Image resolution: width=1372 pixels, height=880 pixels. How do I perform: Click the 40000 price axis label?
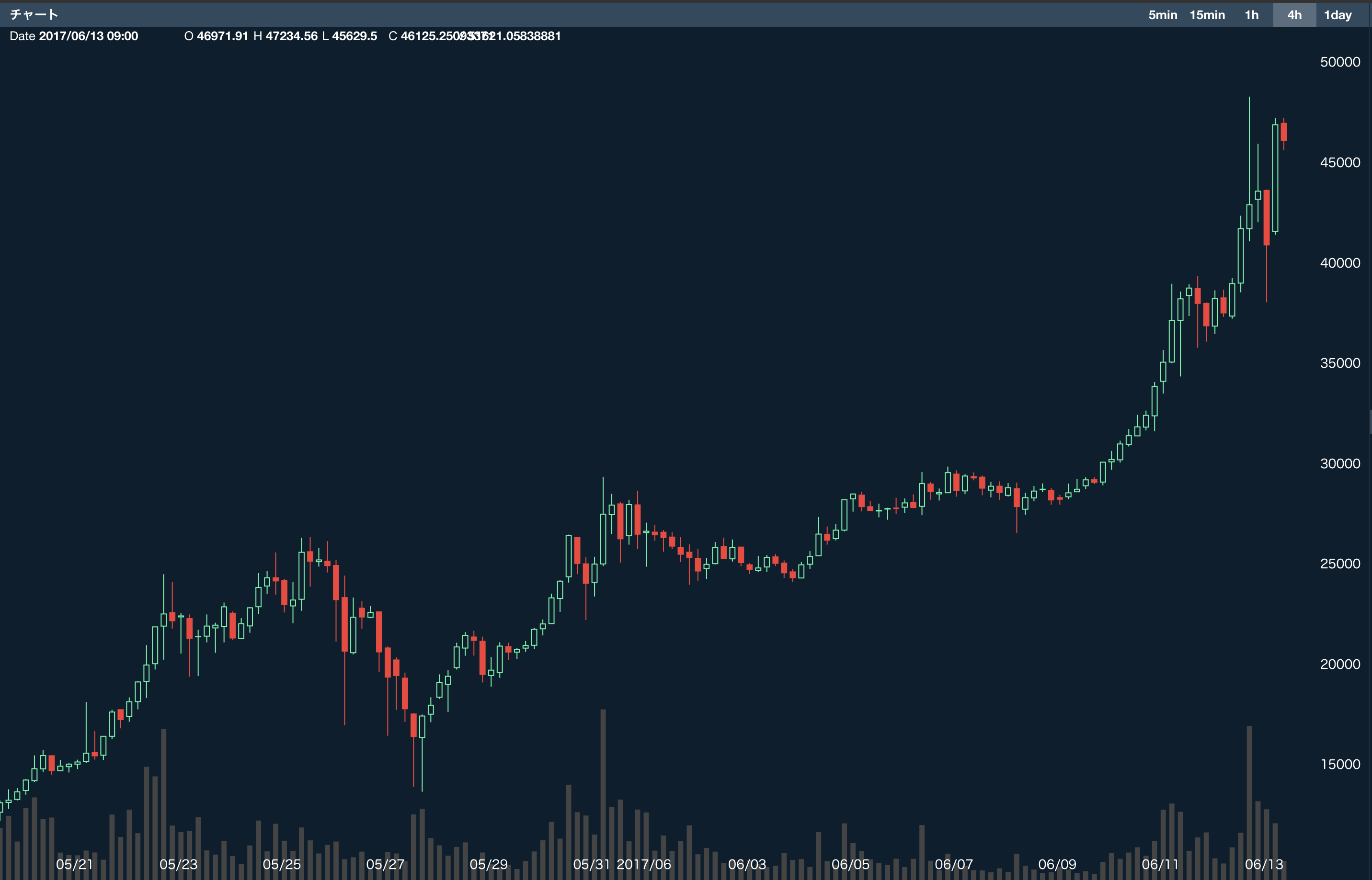click(1339, 263)
